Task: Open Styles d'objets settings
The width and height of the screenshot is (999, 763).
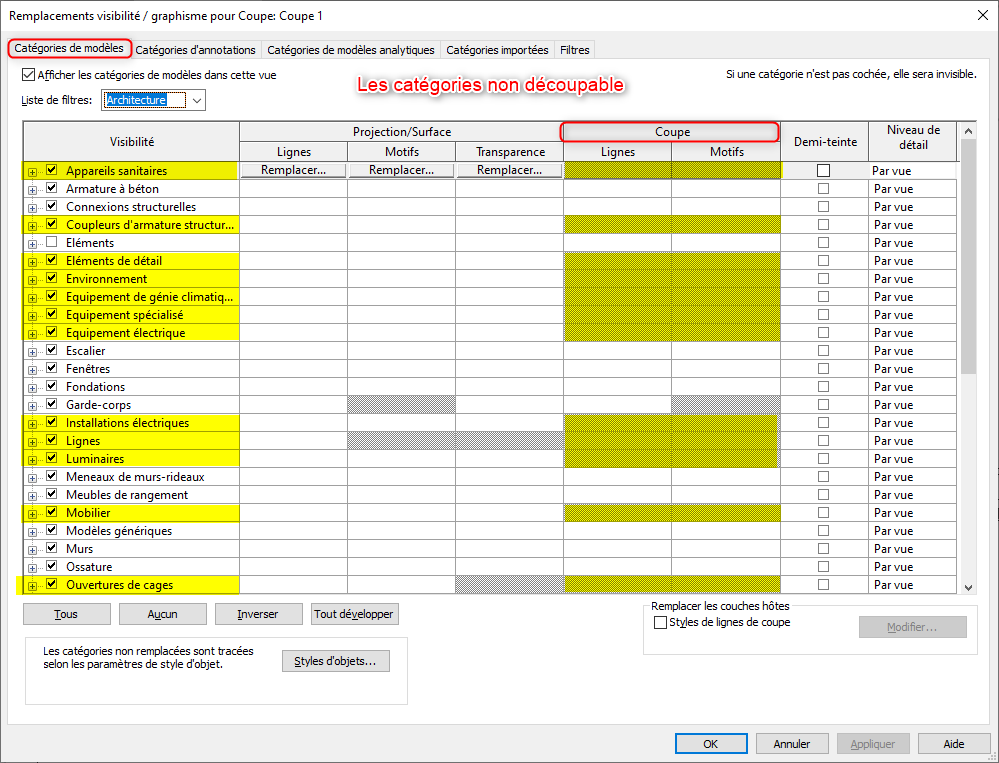Action: coord(335,661)
